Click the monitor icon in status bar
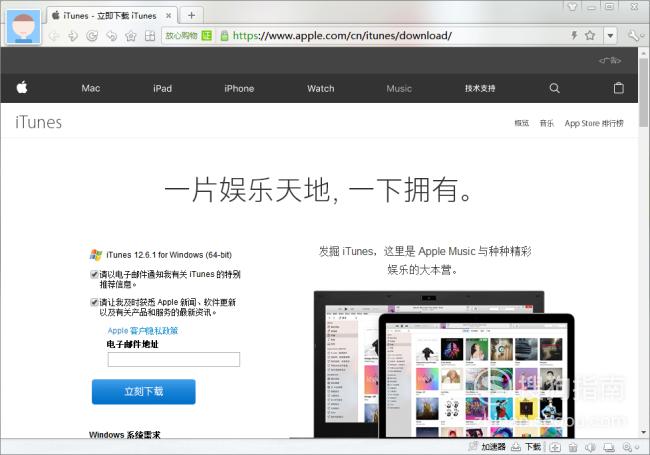Image resolution: width=650 pixels, height=455 pixels. click(x=609, y=447)
